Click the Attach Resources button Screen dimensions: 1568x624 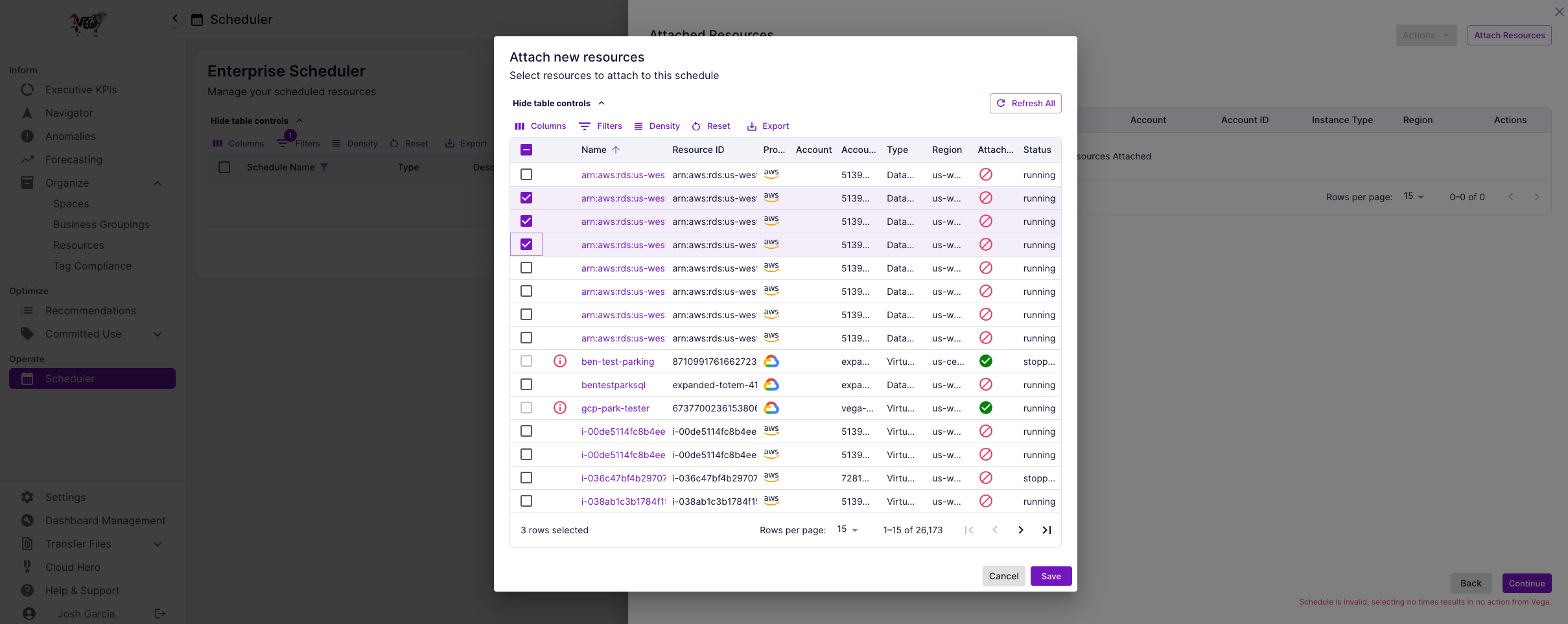(1509, 36)
